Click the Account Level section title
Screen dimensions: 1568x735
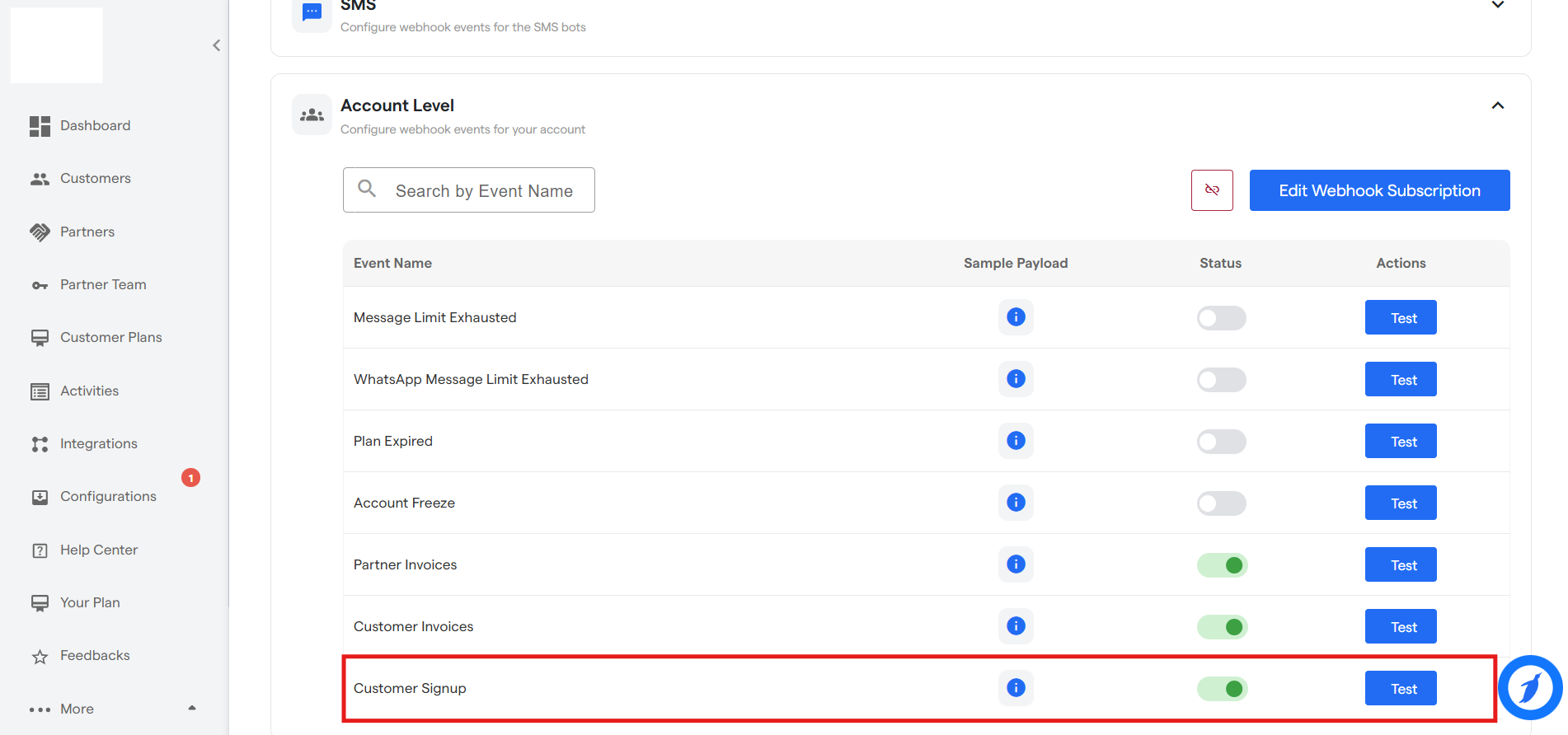coord(397,105)
